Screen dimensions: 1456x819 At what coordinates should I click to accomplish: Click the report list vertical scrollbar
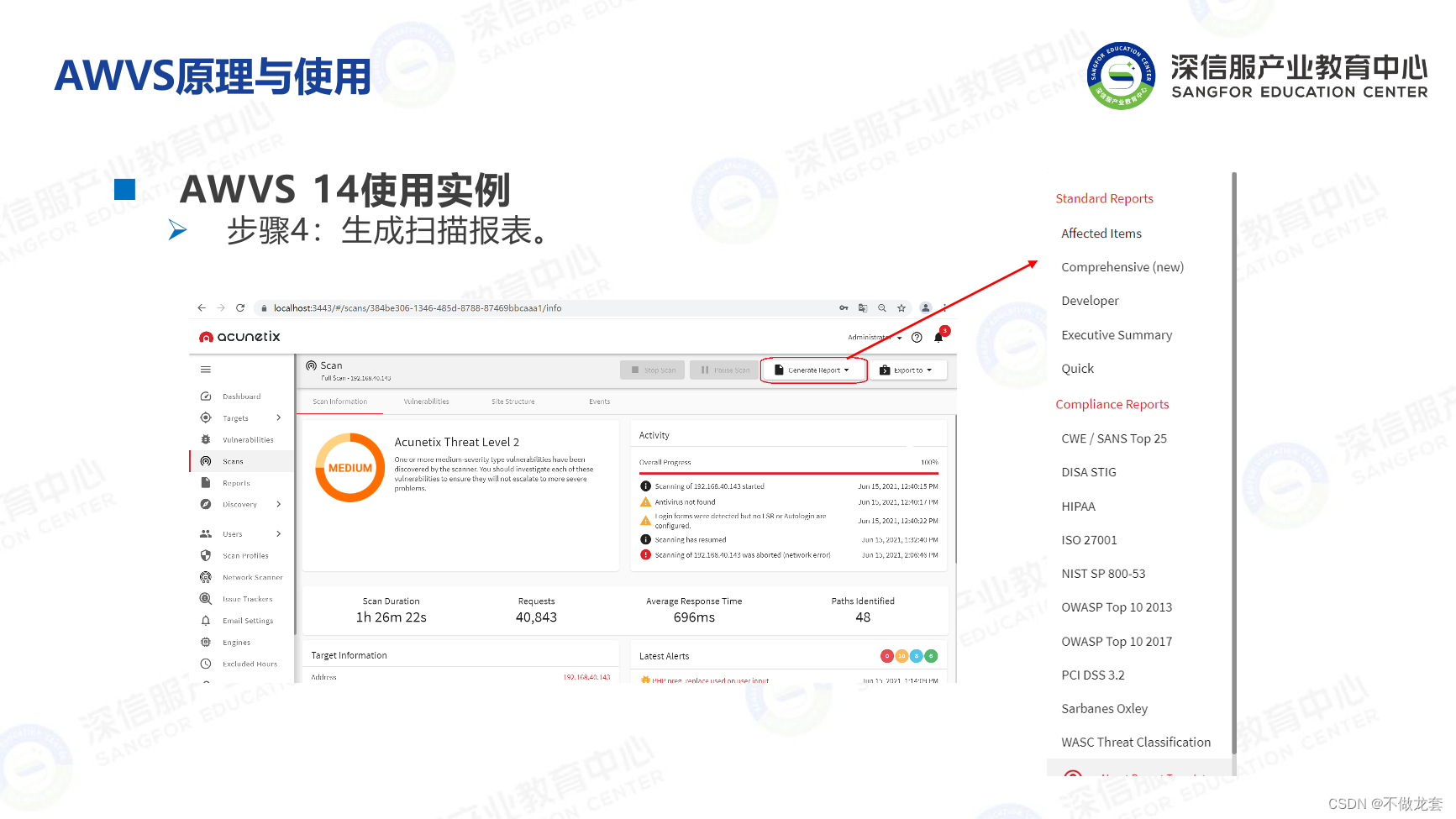1234,462
